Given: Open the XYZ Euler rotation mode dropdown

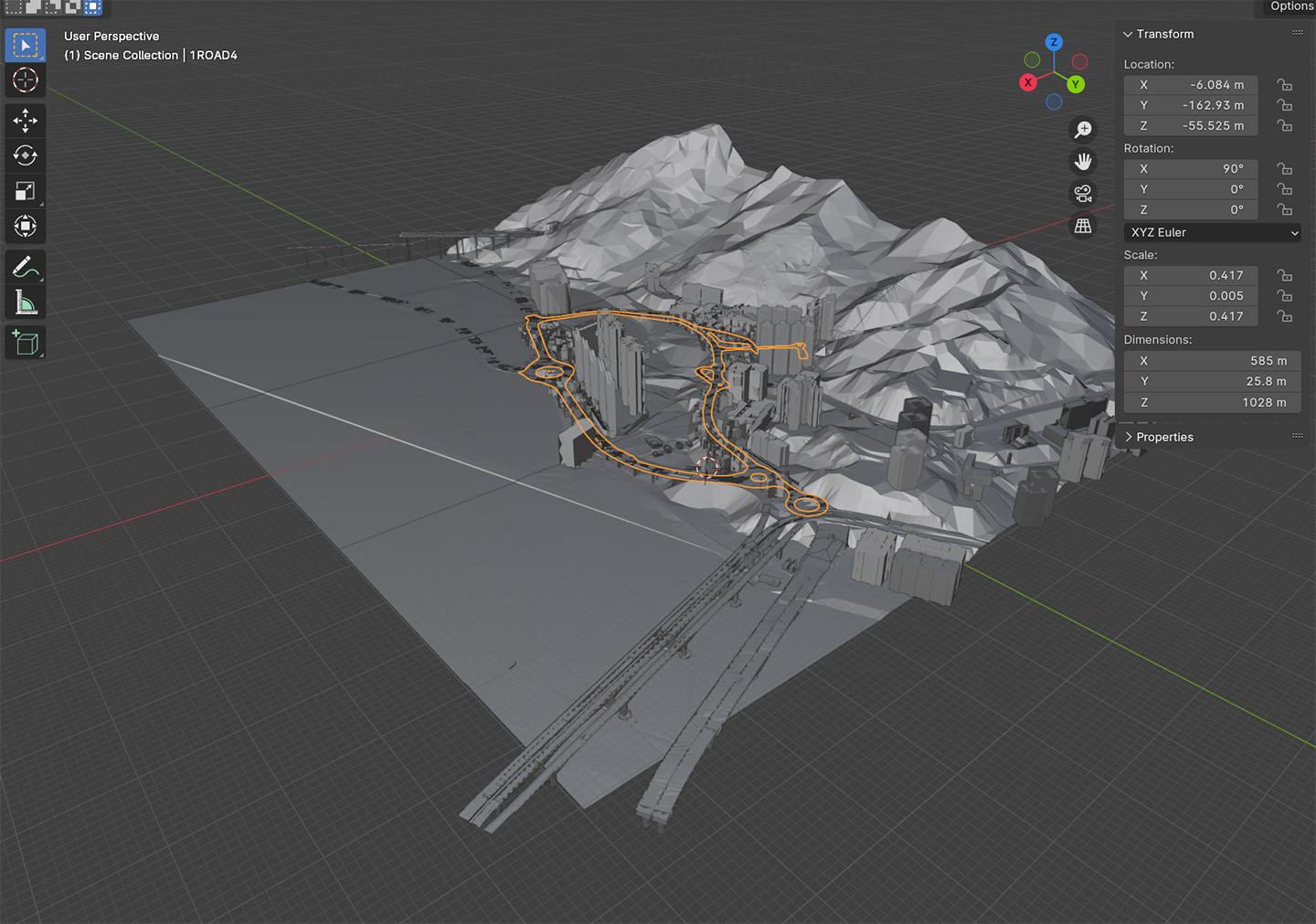Looking at the screenshot, I should (x=1212, y=233).
